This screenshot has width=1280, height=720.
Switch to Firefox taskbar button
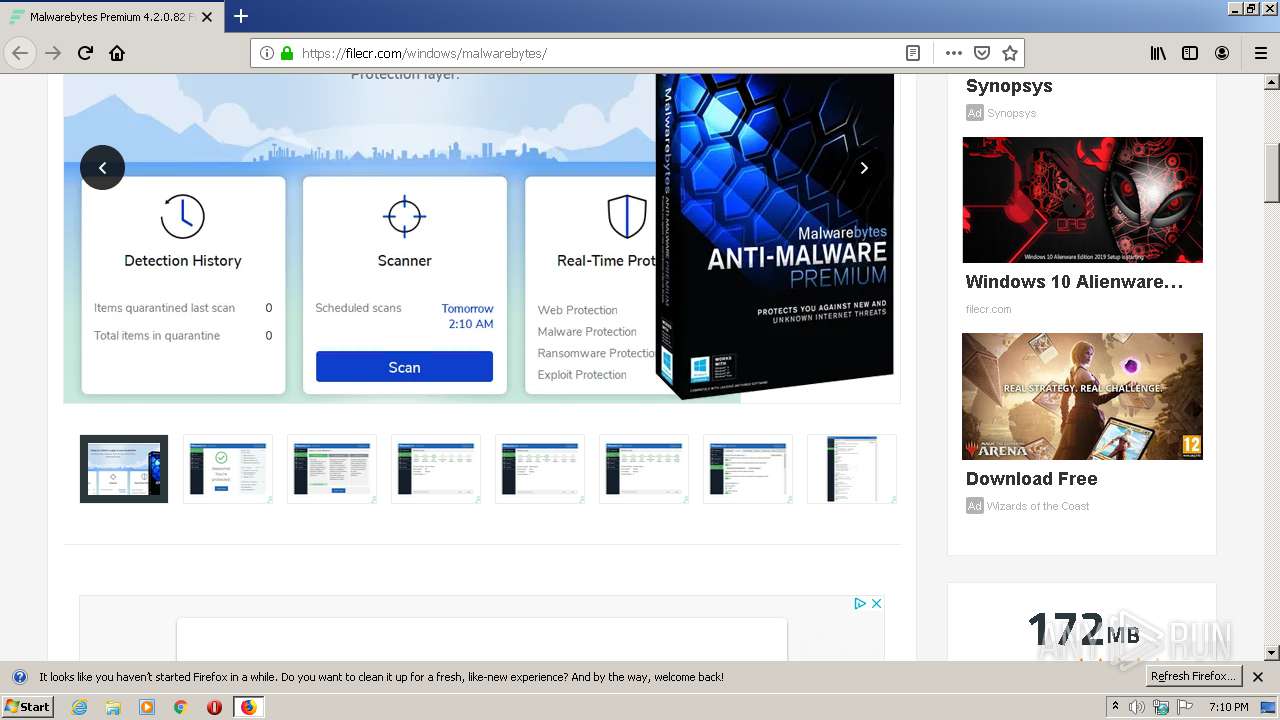248,707
